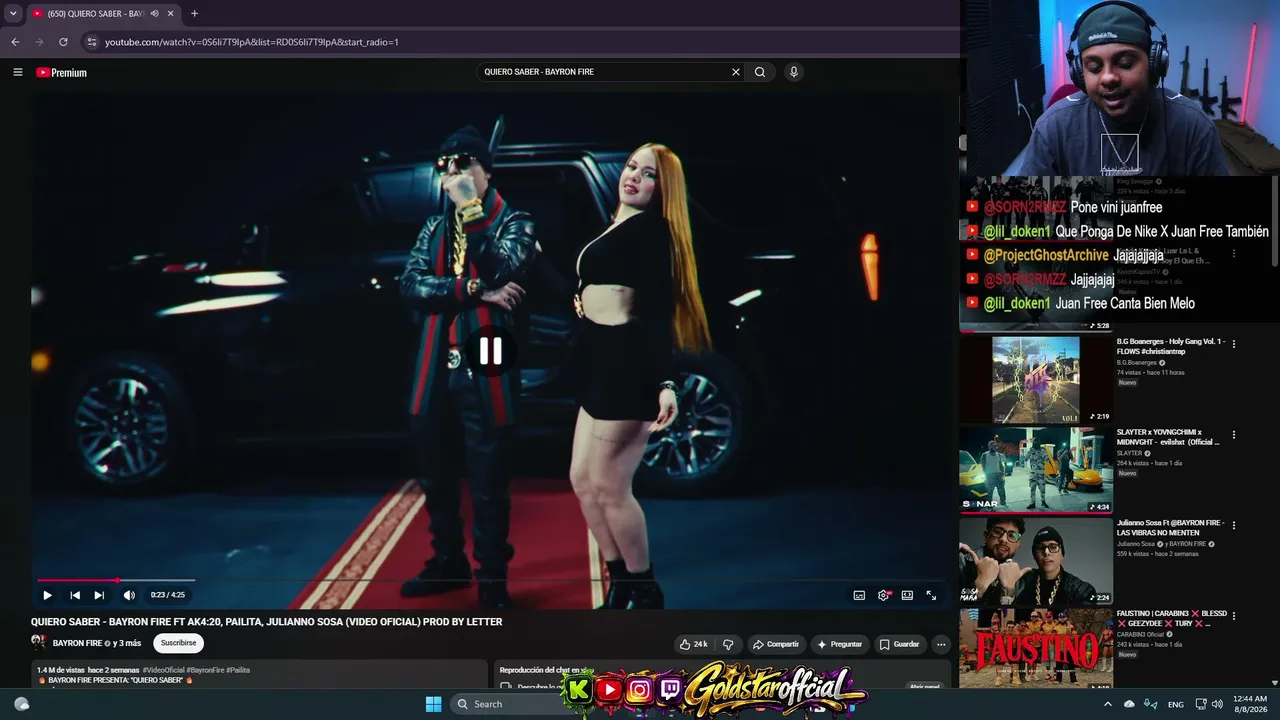Open network settings from tray

1201,704
